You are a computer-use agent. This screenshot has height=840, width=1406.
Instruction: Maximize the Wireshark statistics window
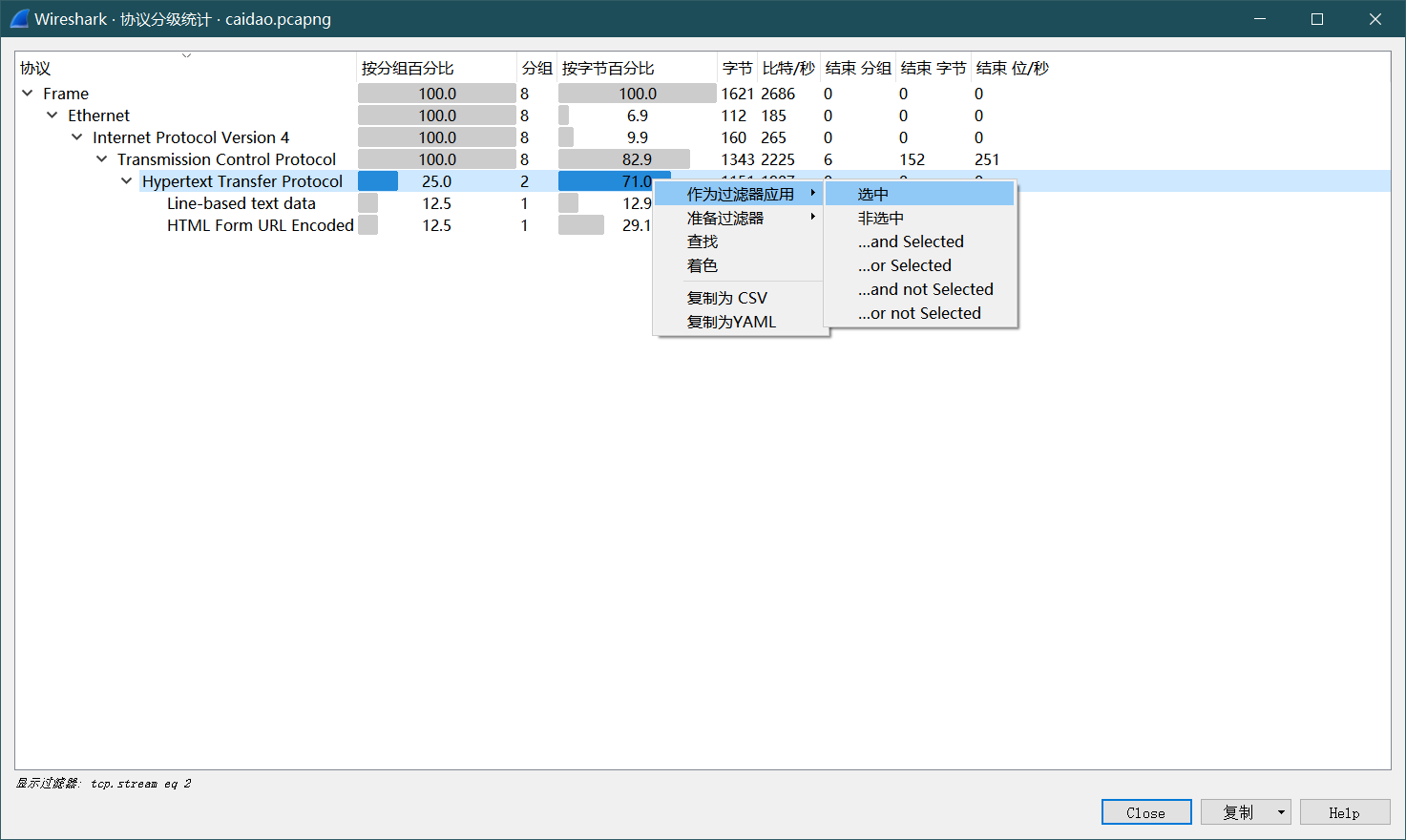point(1317,19)
